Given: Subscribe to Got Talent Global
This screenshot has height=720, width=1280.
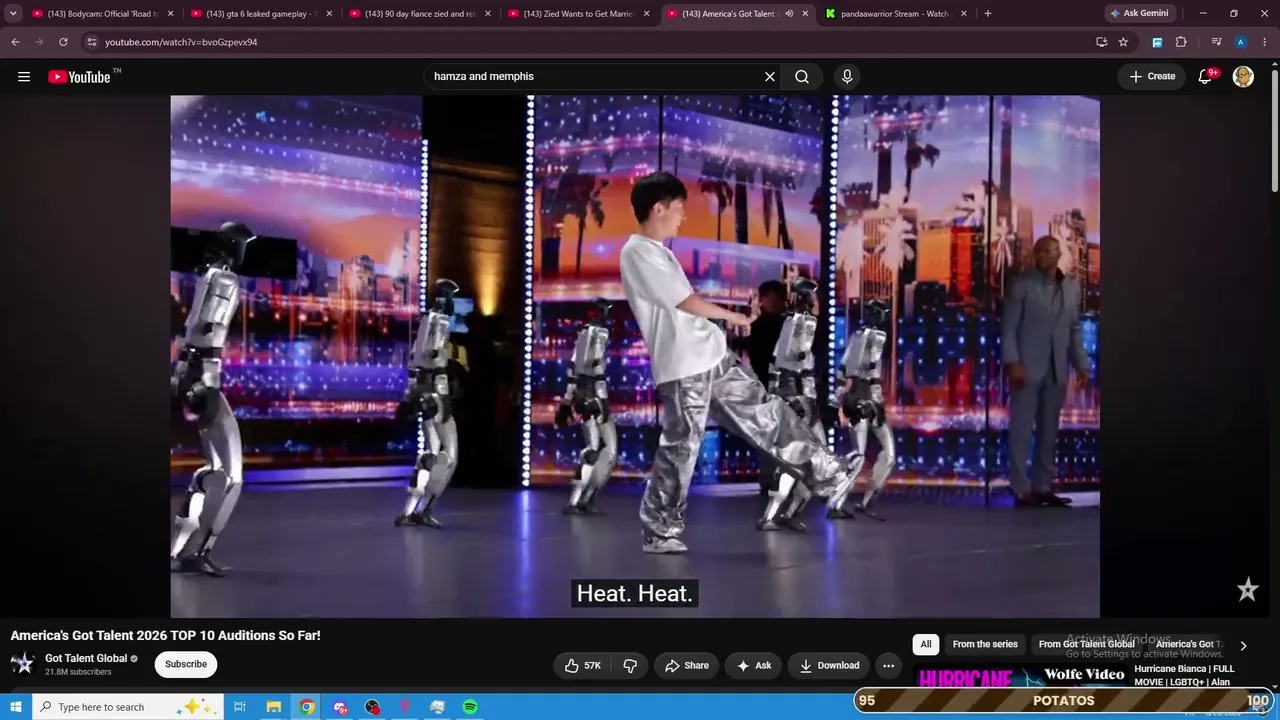Looking at the screenshot, I should [186, 664].
